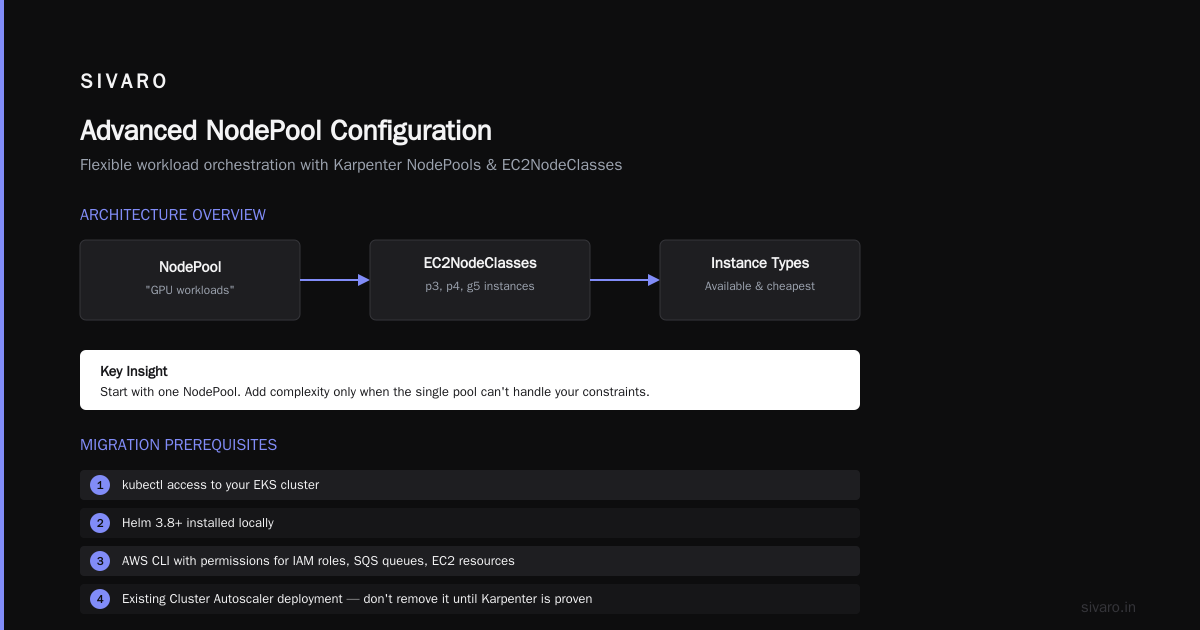Click the number 3 badge for AWS CLI
The height and width of the screenshot is (630, 1200).
[x=100, y=561]
